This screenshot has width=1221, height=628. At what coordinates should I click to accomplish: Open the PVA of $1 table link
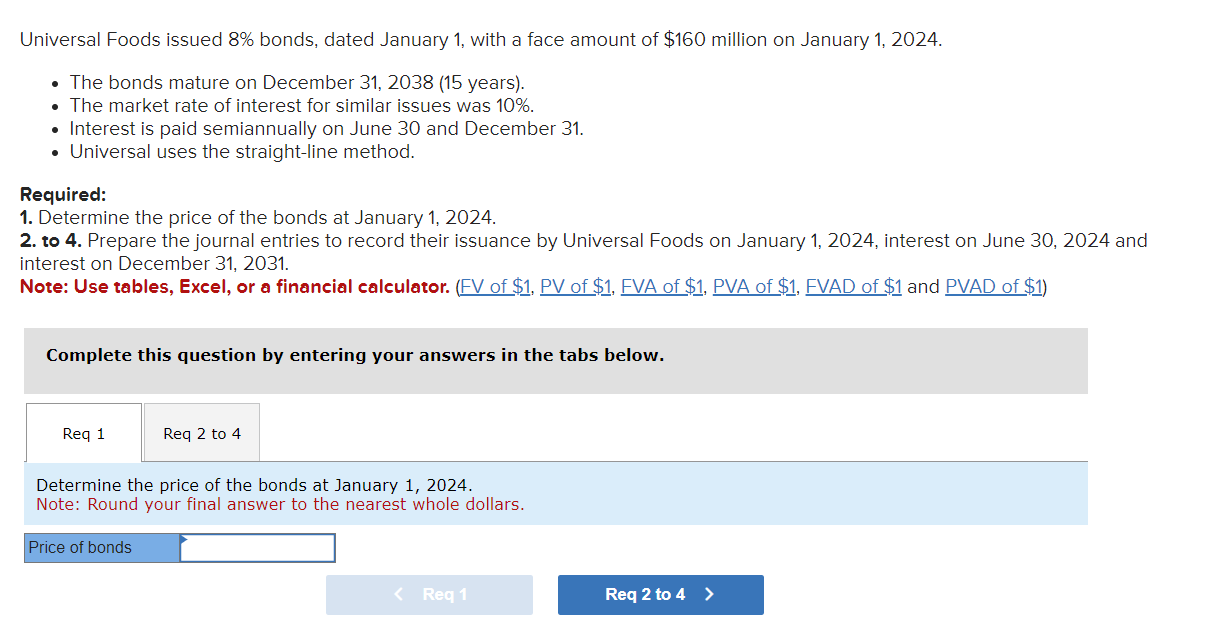(x=754, y=286)
